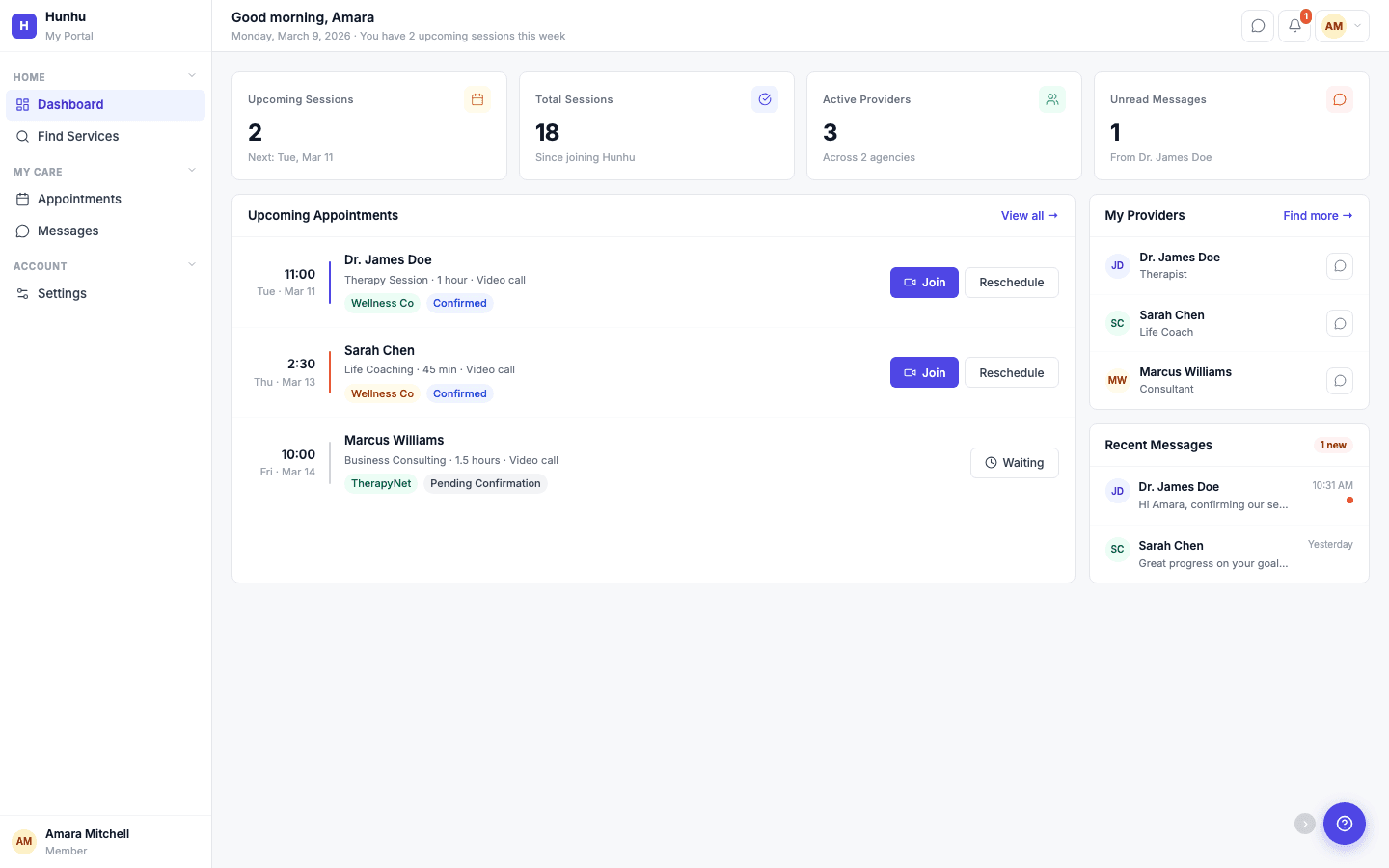
Task: Message Sarah Chen via her chat icon
Action: click(x=1339, y=323)
